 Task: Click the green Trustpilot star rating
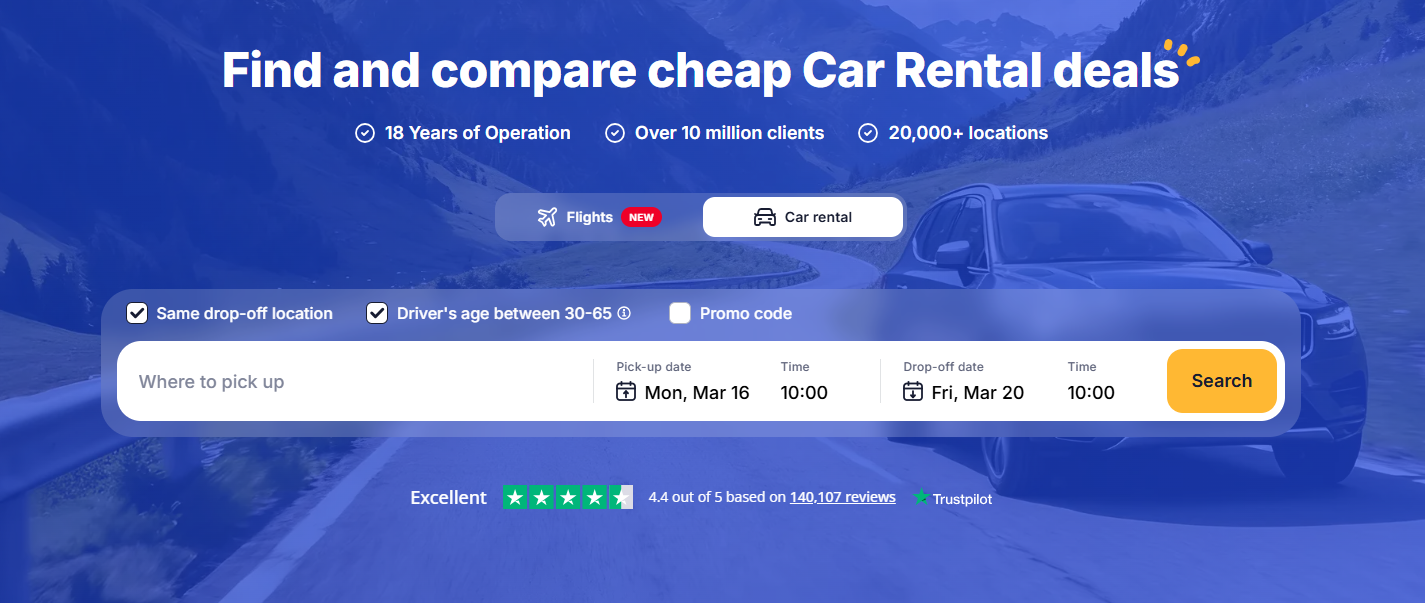coord(567,497)
